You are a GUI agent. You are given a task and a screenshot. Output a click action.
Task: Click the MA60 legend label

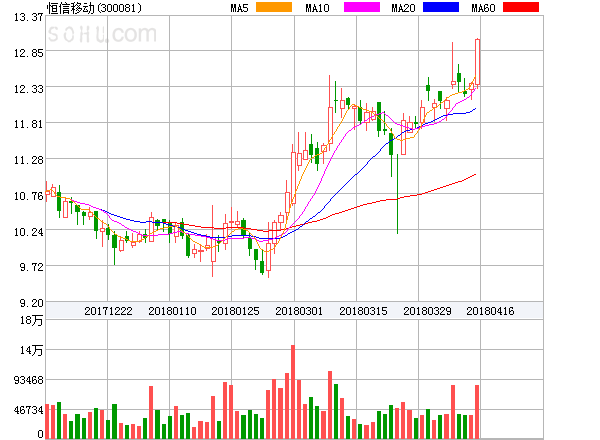click(483, 8)
